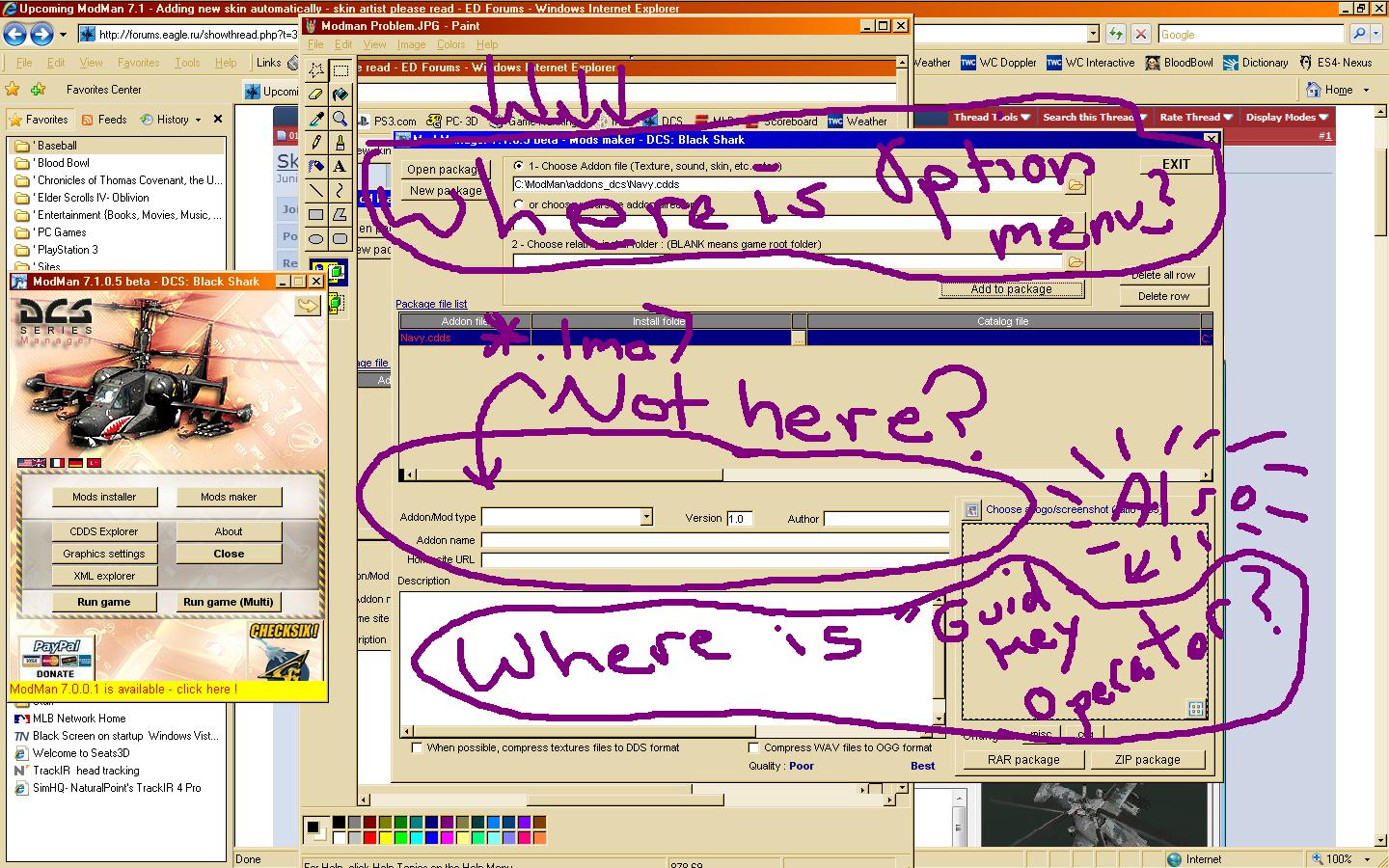
Task: Click the IE Back arrow button
Action: 14,35
